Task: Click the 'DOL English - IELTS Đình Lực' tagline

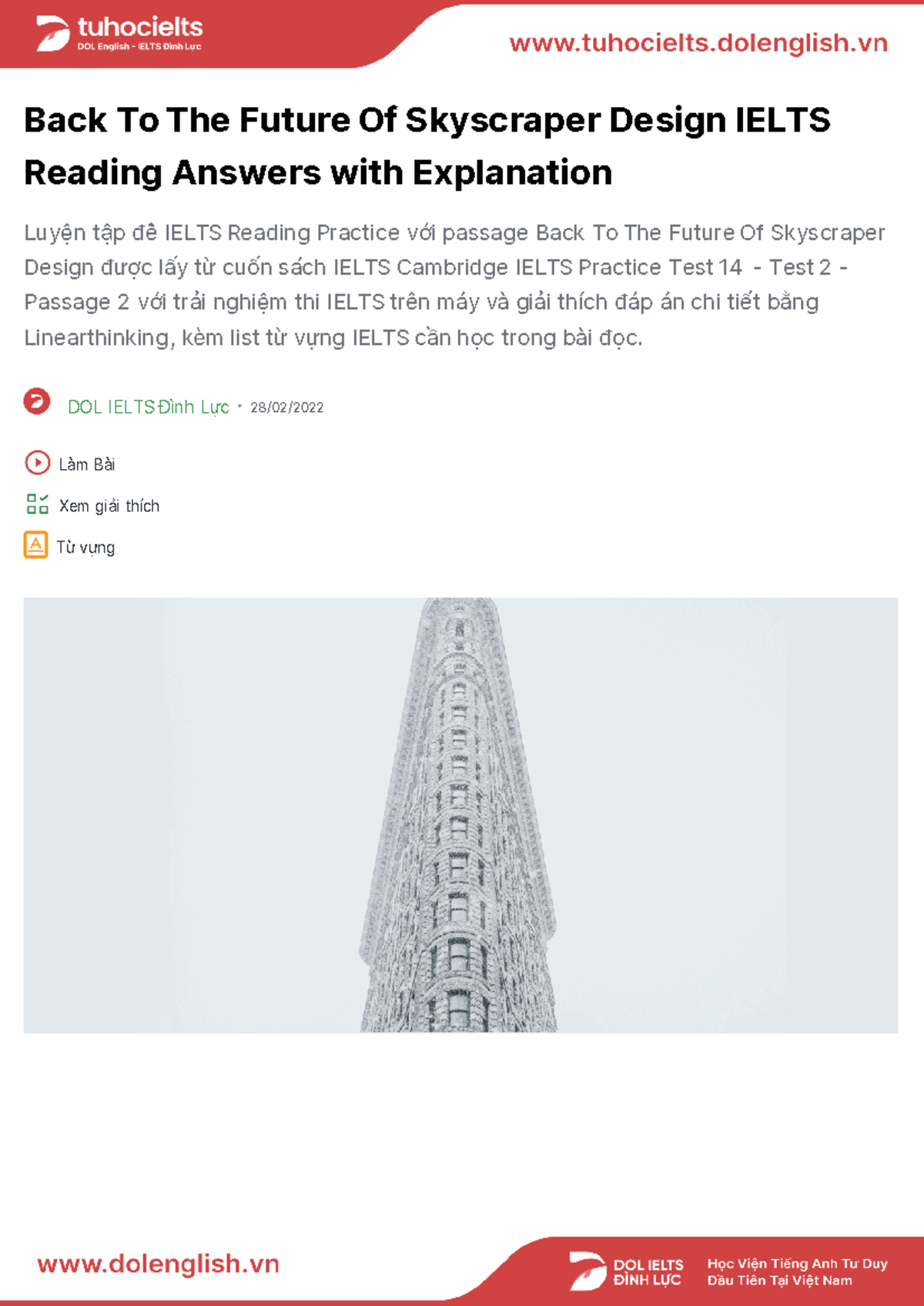Action: click(139, 47)
